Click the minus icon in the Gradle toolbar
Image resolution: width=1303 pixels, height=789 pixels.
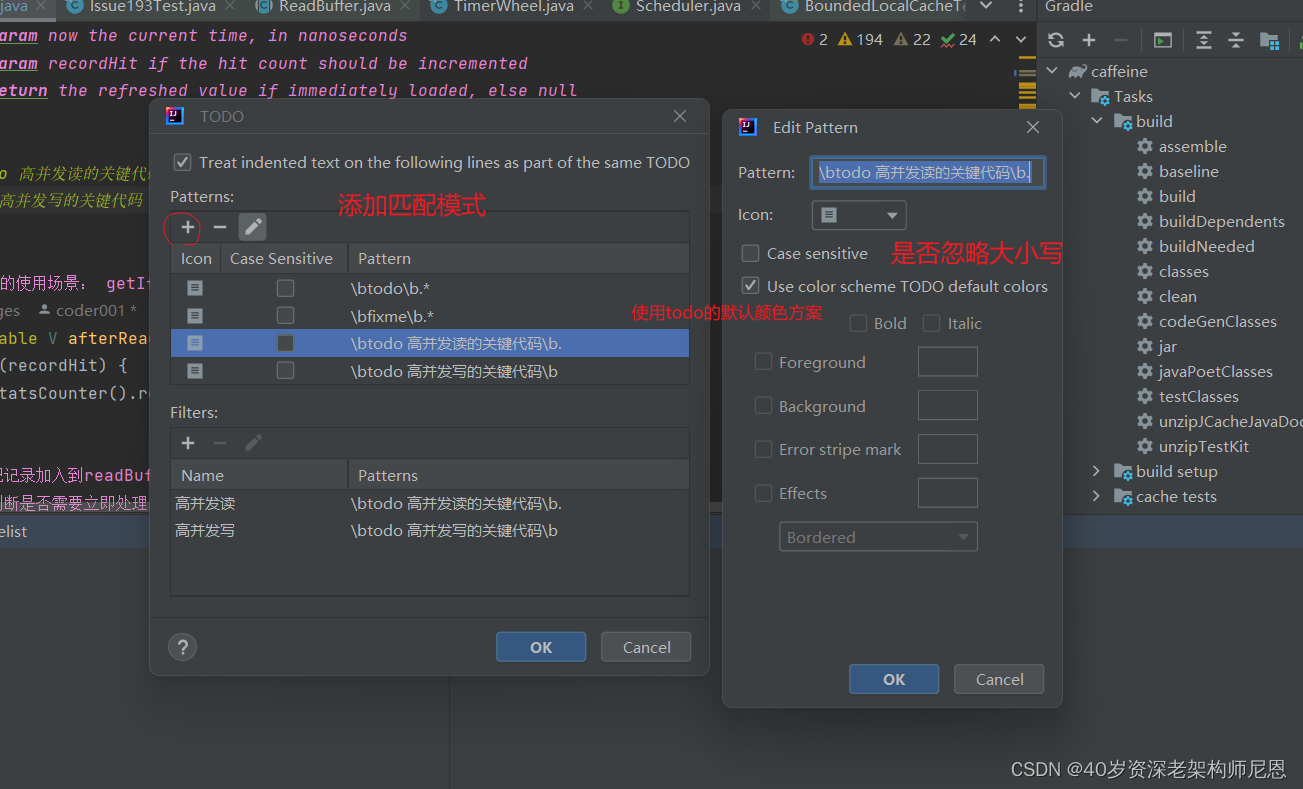(1120, 40)
